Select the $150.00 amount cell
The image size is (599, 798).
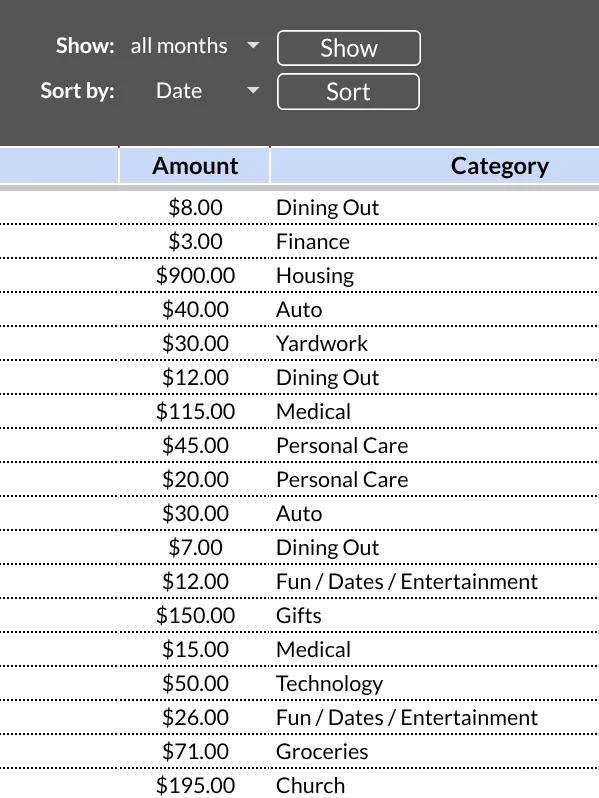coord(195,615)
